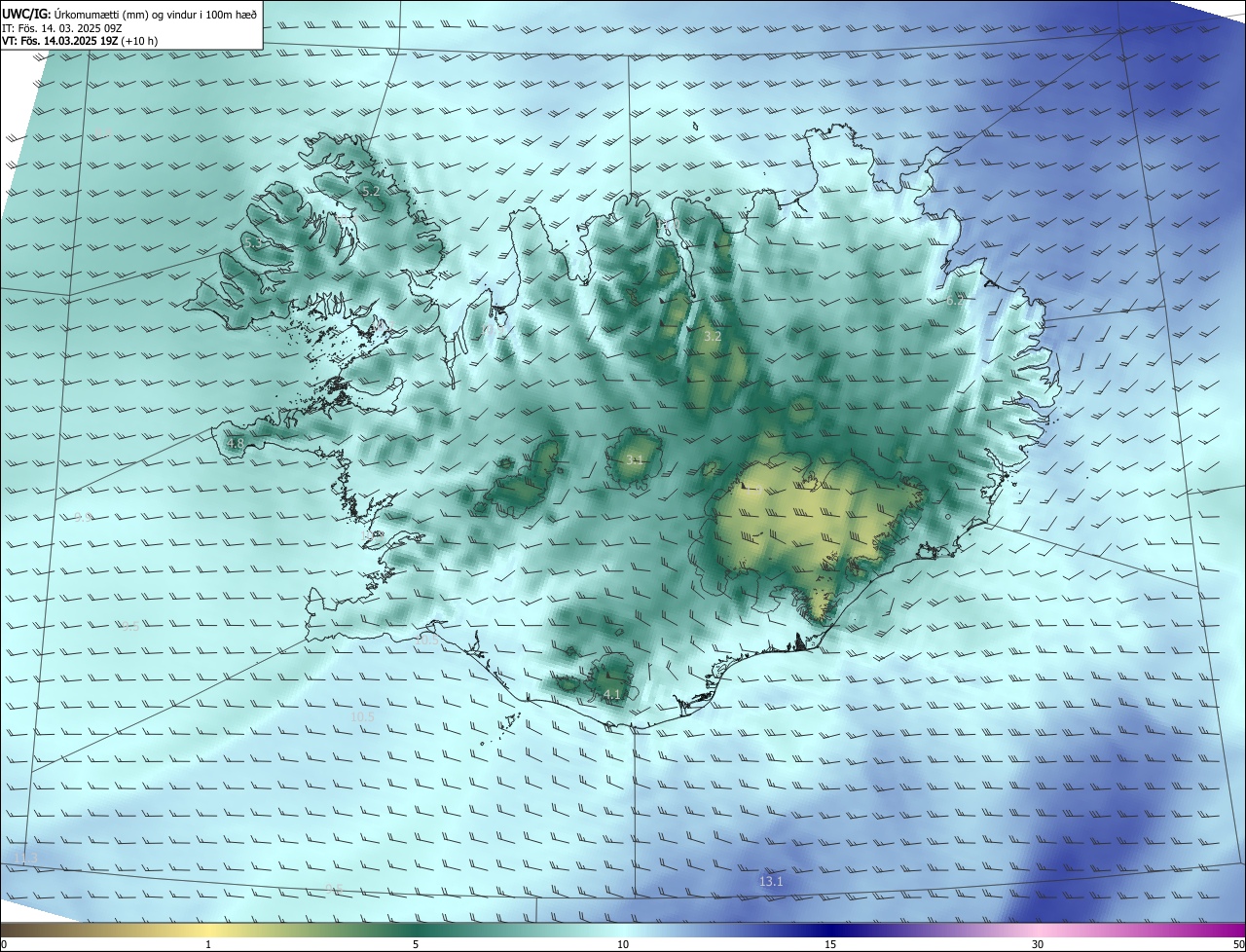1246x952 pixels.
Task: Click the IT: Fös. 14. 03. 2025 09Z line
Action: point(61,27)
